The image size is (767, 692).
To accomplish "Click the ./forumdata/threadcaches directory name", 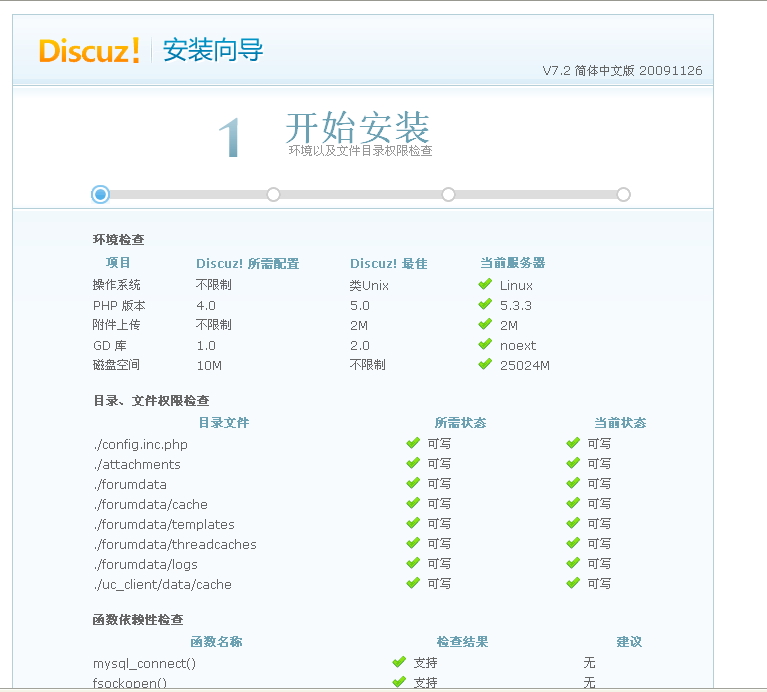I will pyautogui.click(x=175, y=544).
